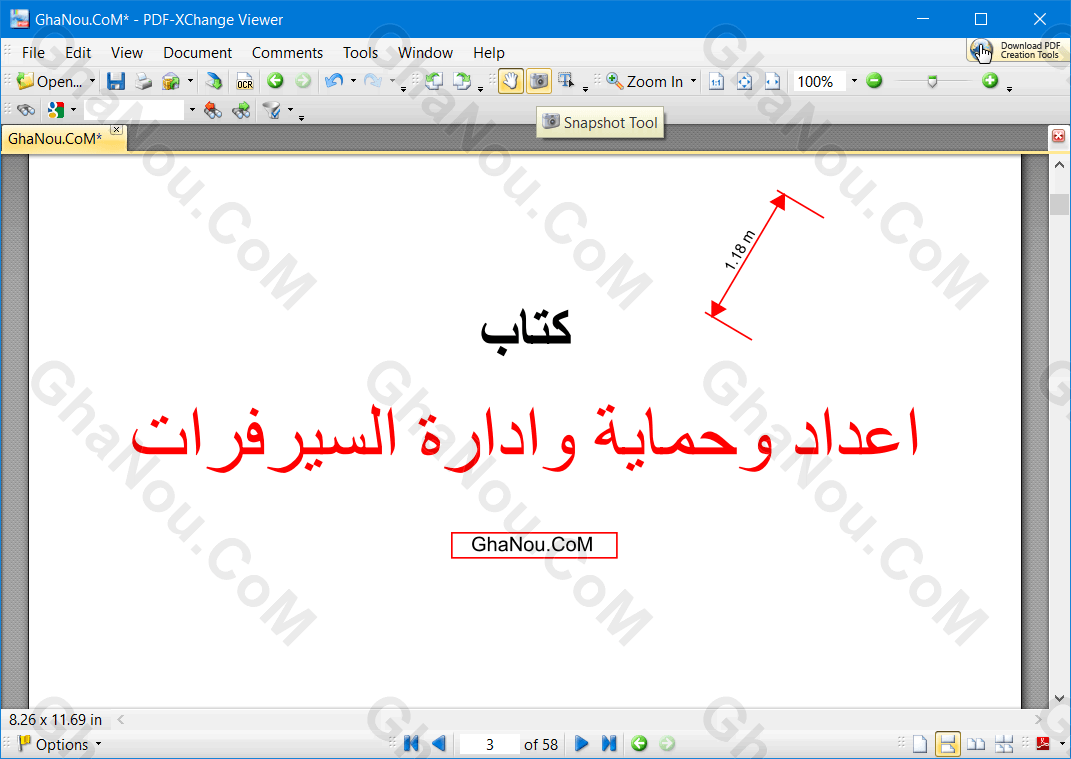Viewport: 1071px width, 759px height.
Task: Save the document with floppy icon
Action: (116, 82)
